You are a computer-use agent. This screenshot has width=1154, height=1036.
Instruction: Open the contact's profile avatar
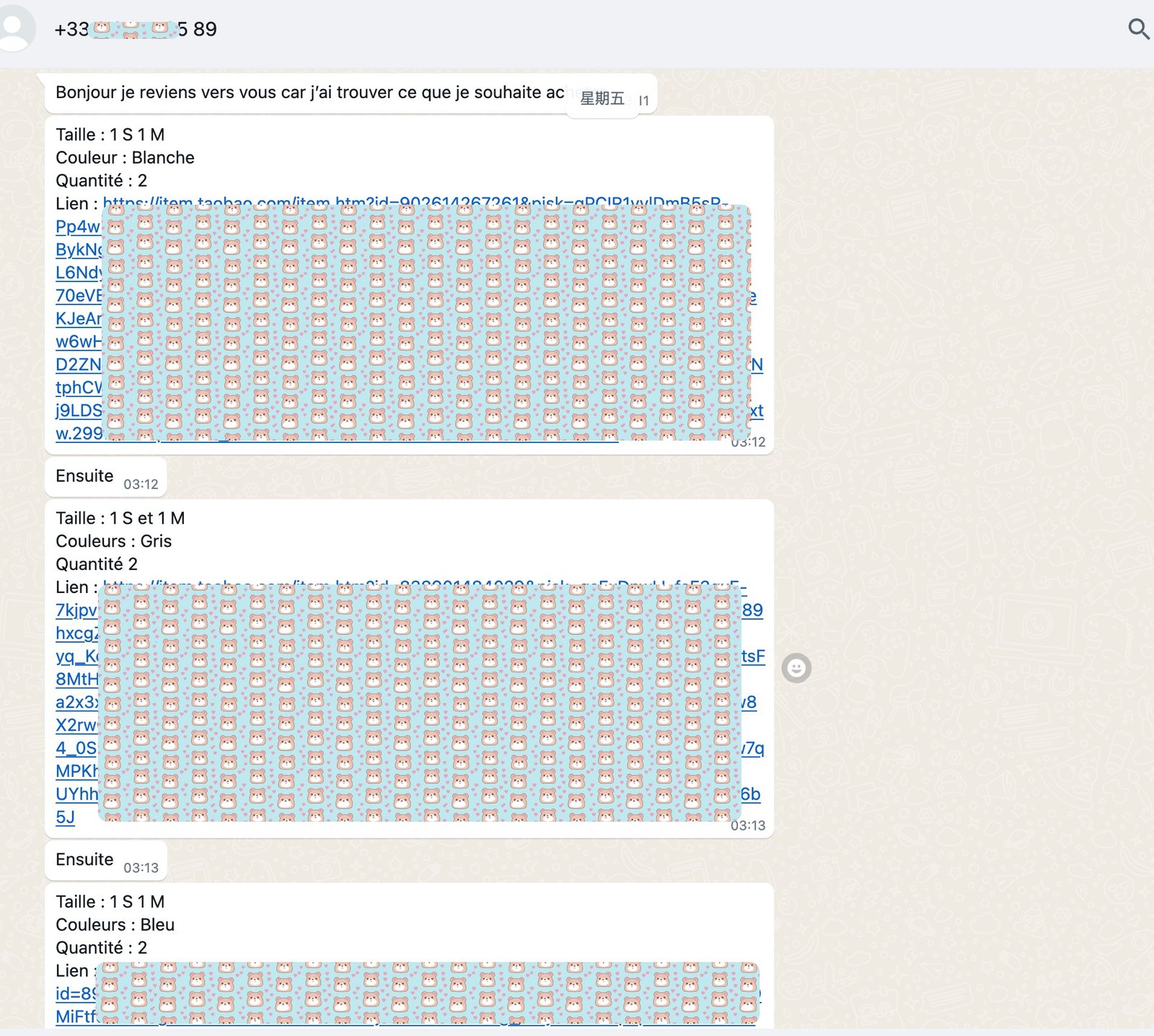[x=14, y=28]
